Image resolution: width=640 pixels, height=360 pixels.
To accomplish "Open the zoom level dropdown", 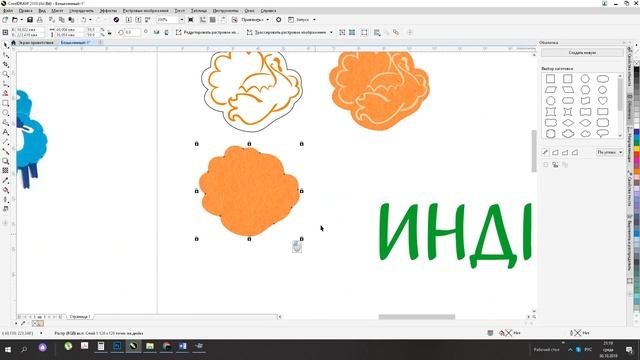I will point(182,20).
